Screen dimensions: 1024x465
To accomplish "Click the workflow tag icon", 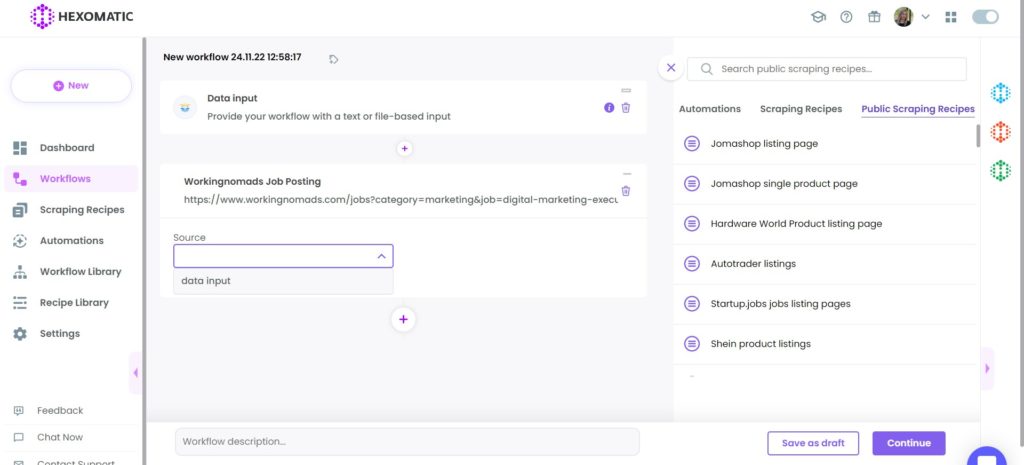I will click(x=334, y=59).
